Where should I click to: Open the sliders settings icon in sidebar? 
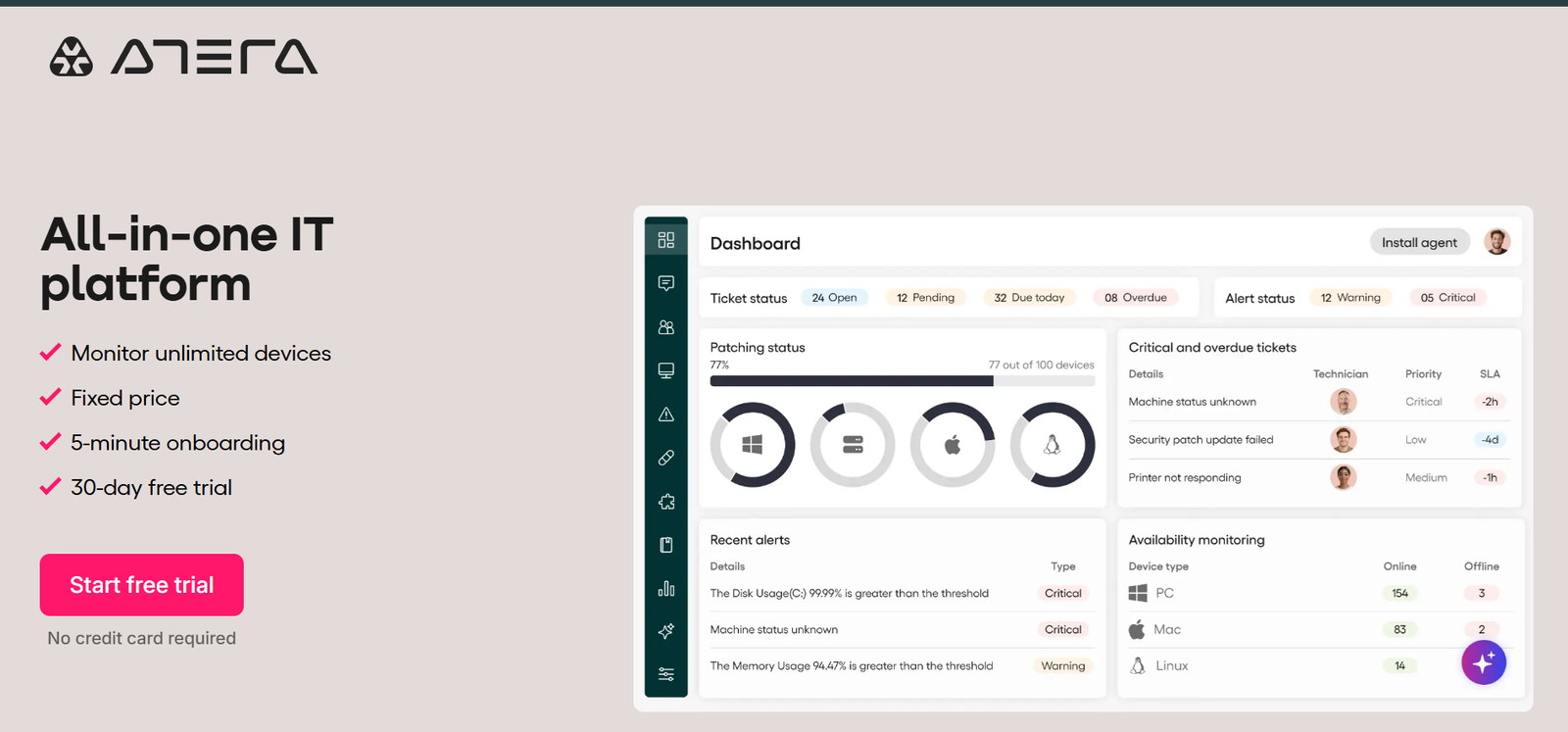(x=666, y=674)
